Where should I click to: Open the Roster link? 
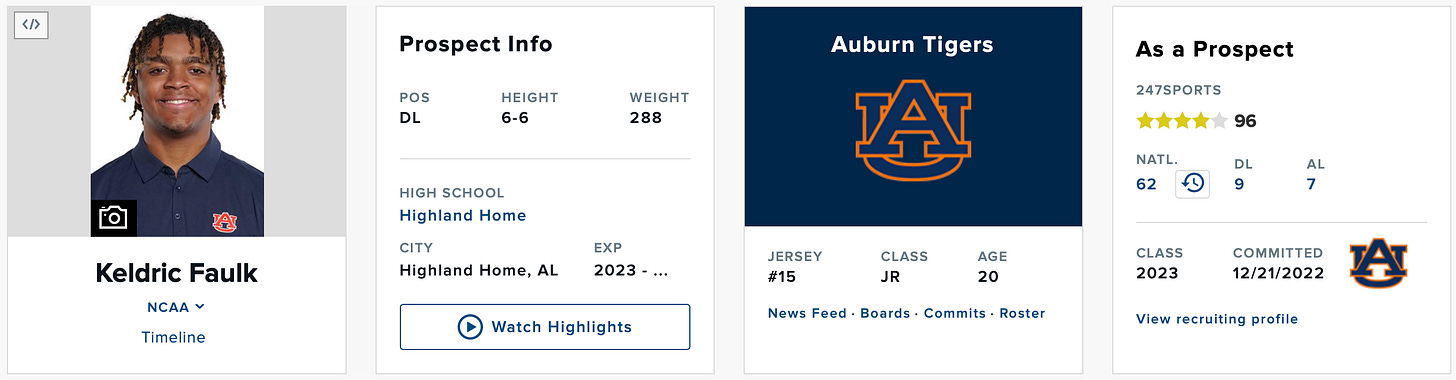1022,313
